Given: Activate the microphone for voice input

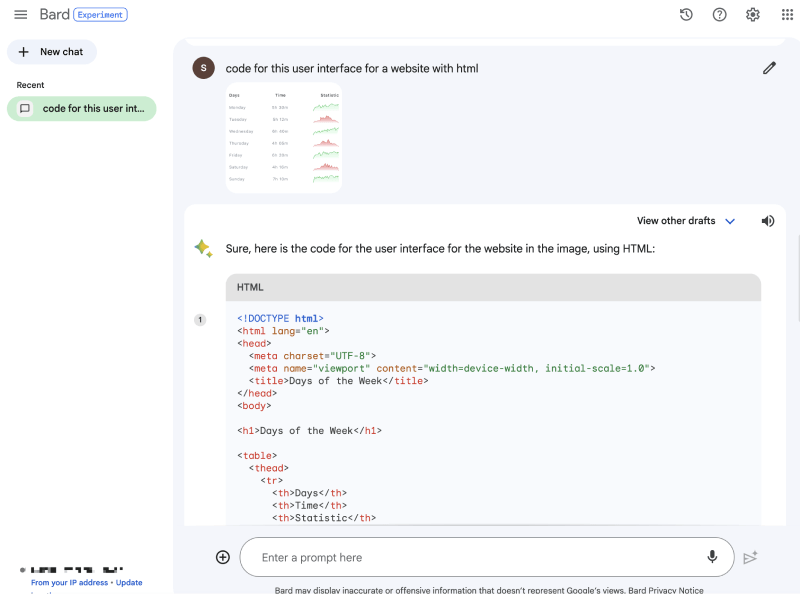Looking at the screenshot, I should (712, 557).
